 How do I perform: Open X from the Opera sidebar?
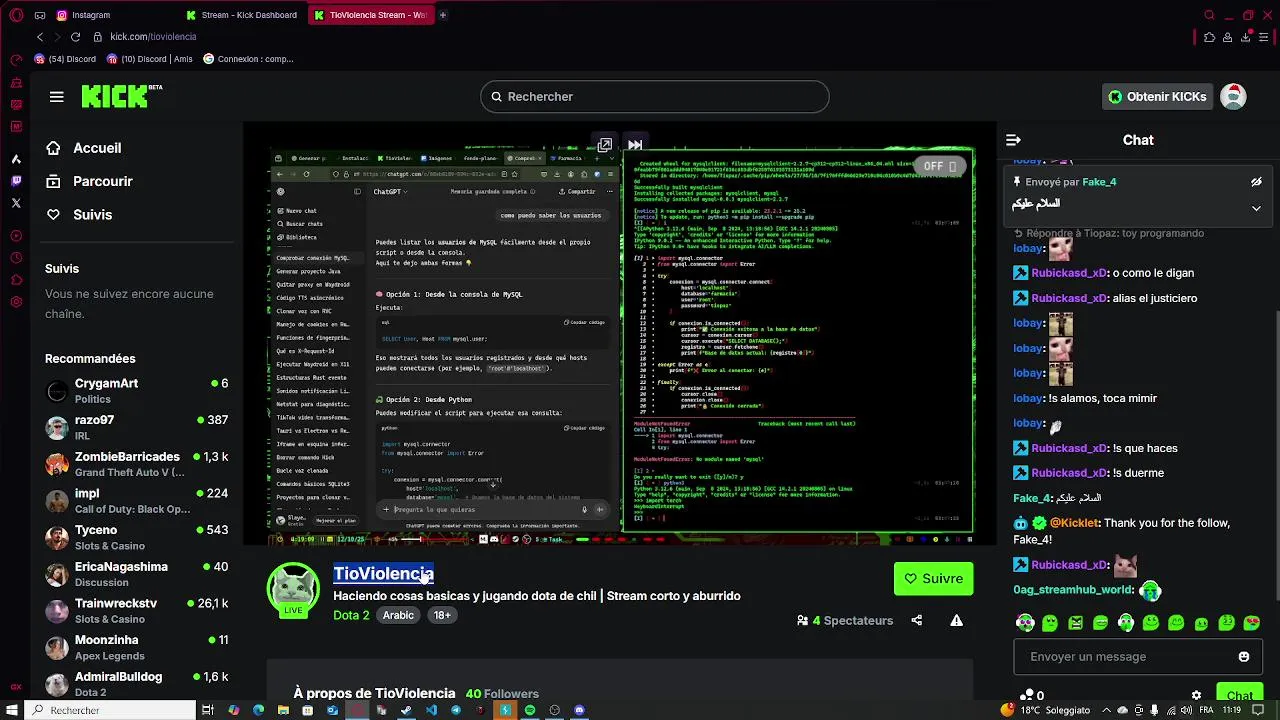(16, 203)
